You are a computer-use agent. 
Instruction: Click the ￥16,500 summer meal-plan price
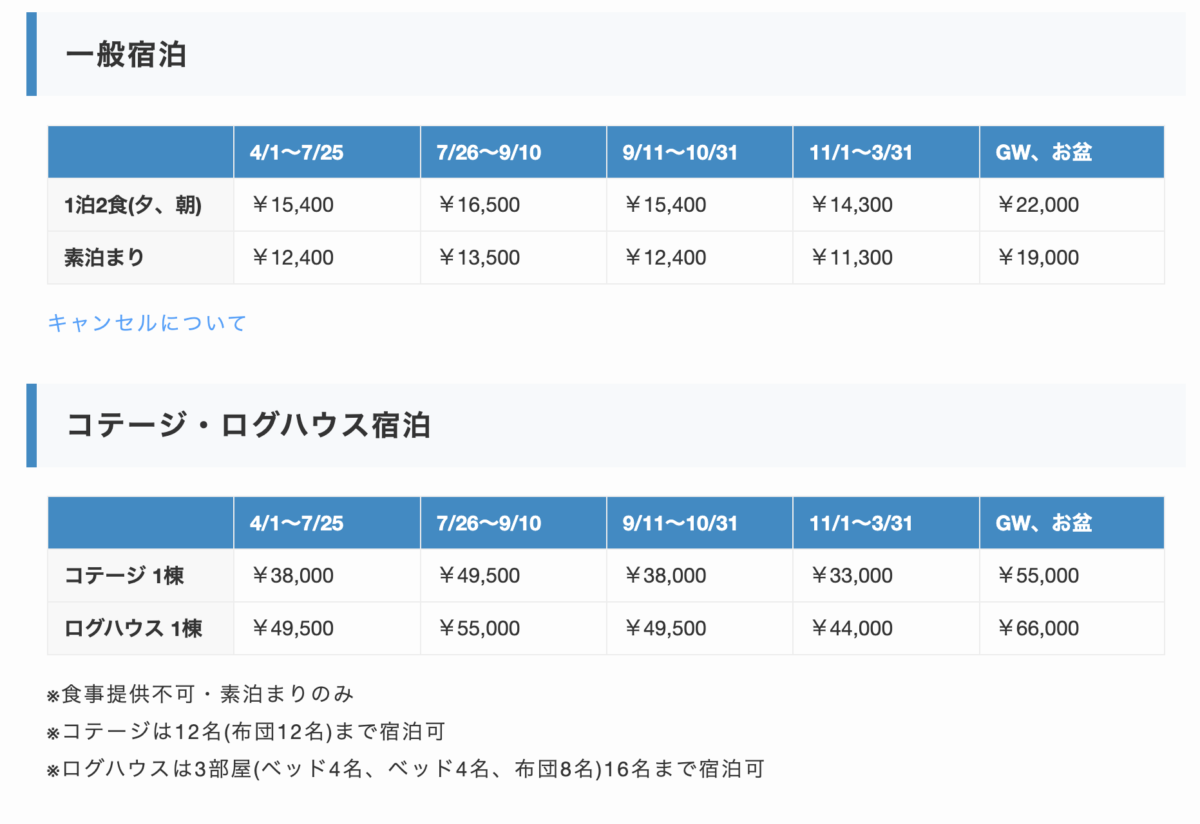click(x=479, y=205)
